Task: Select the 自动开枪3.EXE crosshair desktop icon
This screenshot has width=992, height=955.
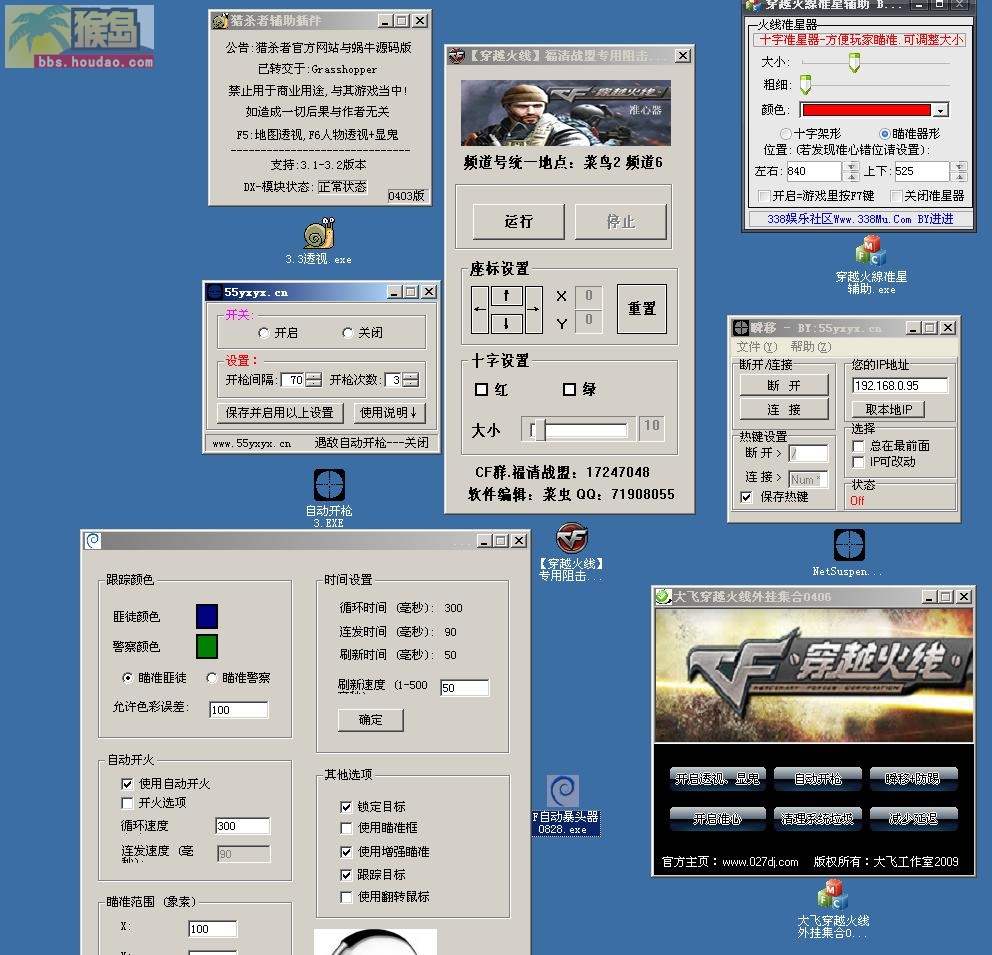Action: (330, 485)
